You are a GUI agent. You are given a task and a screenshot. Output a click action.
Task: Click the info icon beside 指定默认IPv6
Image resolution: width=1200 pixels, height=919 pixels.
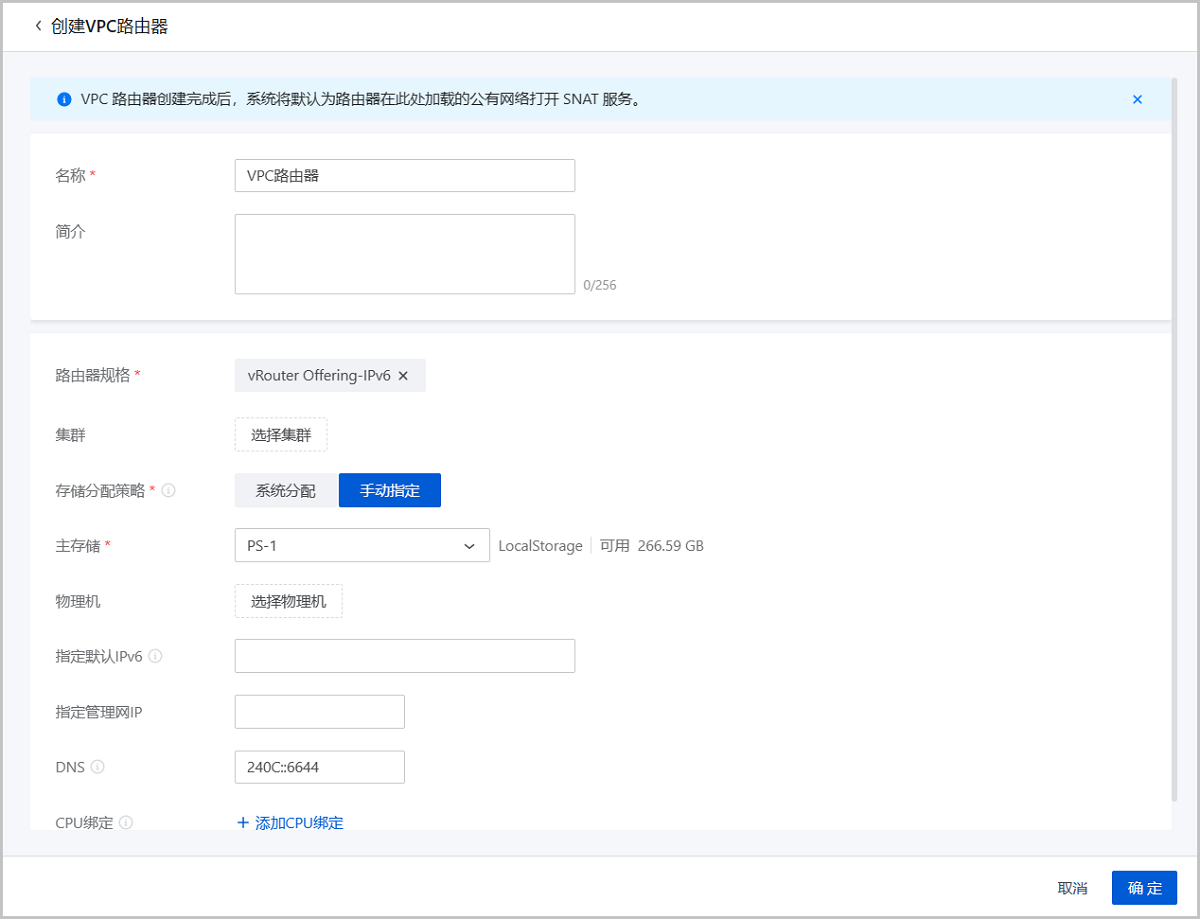coord(153,656)
